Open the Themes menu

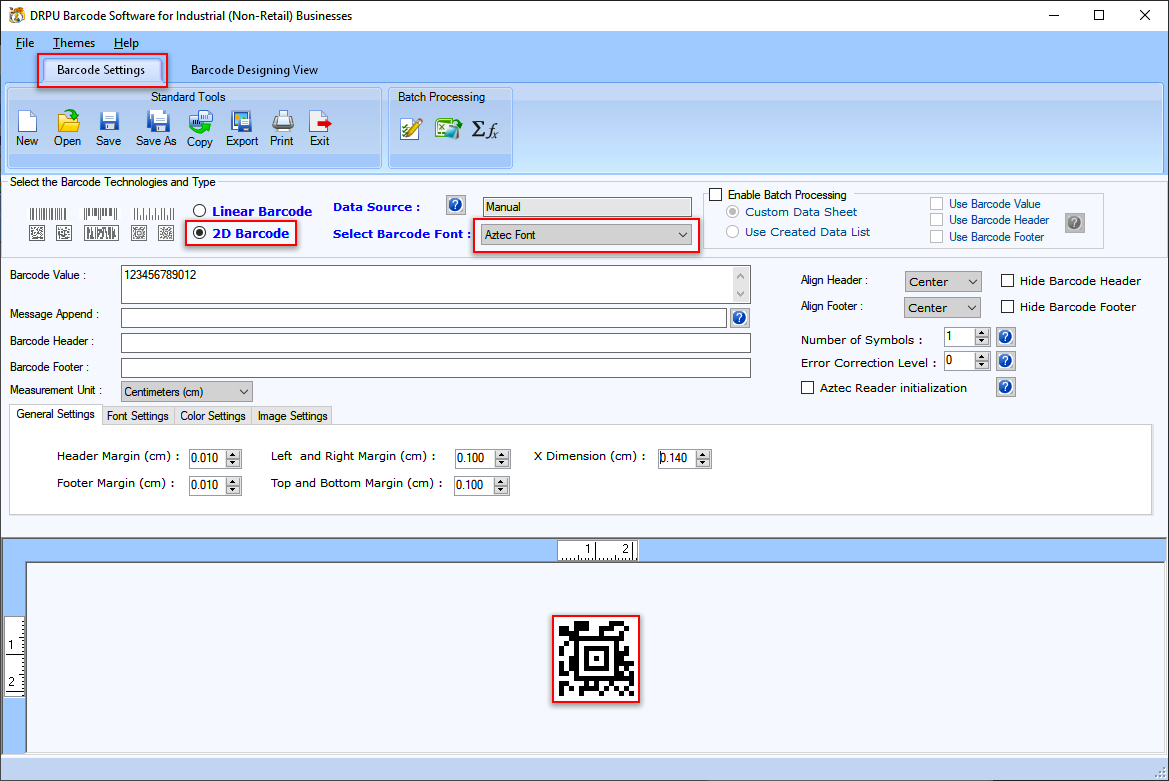pyautogui.click(x=74, y=43)
